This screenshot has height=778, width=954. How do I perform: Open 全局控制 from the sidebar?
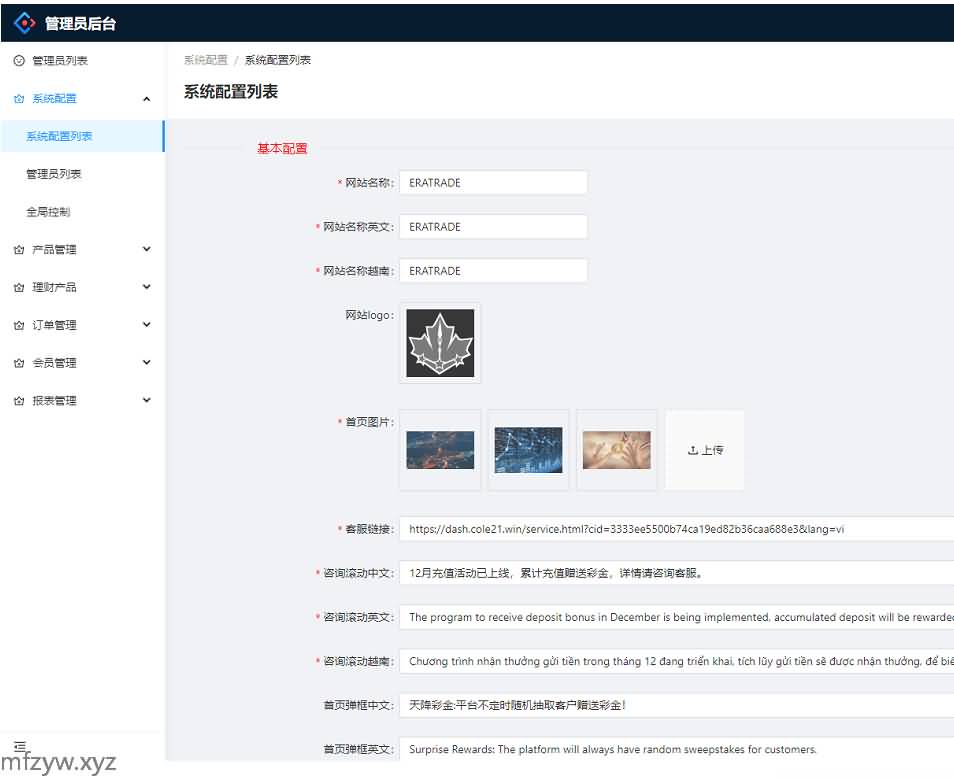coord(48,212)
